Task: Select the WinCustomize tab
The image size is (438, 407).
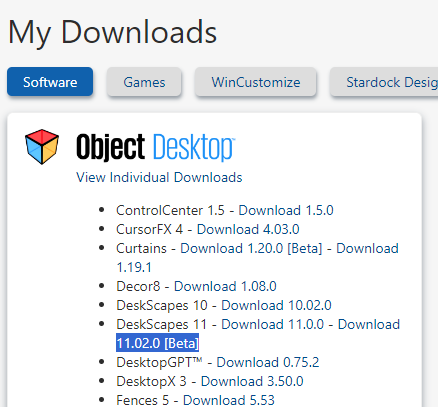Action: pyautogui.click(x=256, y=82)
